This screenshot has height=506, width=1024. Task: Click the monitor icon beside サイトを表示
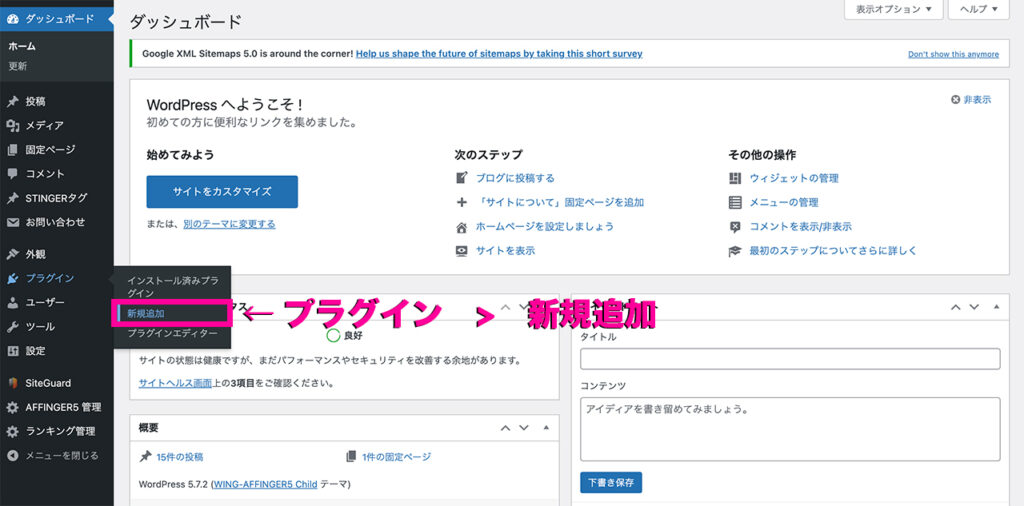coord(462,251)
